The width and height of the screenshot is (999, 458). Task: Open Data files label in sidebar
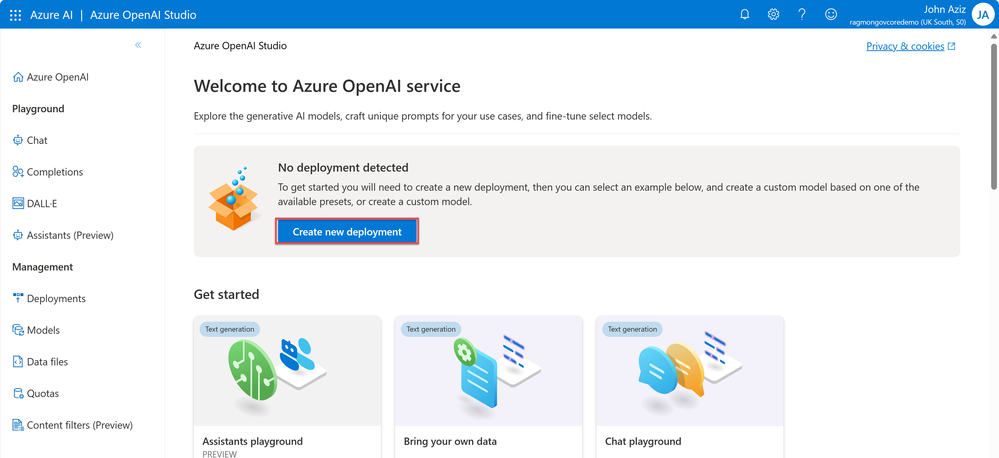(47, 362)
